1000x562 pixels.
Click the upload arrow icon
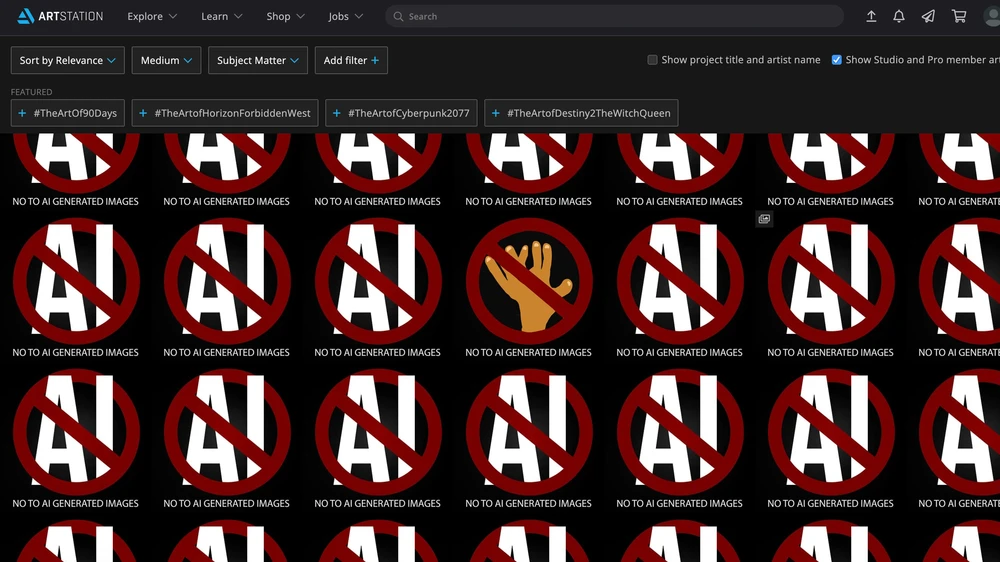(871, 16)
